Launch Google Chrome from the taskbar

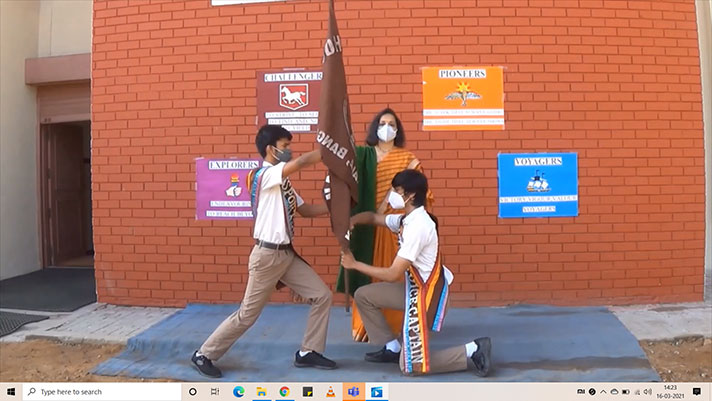[x=285, y=392]
